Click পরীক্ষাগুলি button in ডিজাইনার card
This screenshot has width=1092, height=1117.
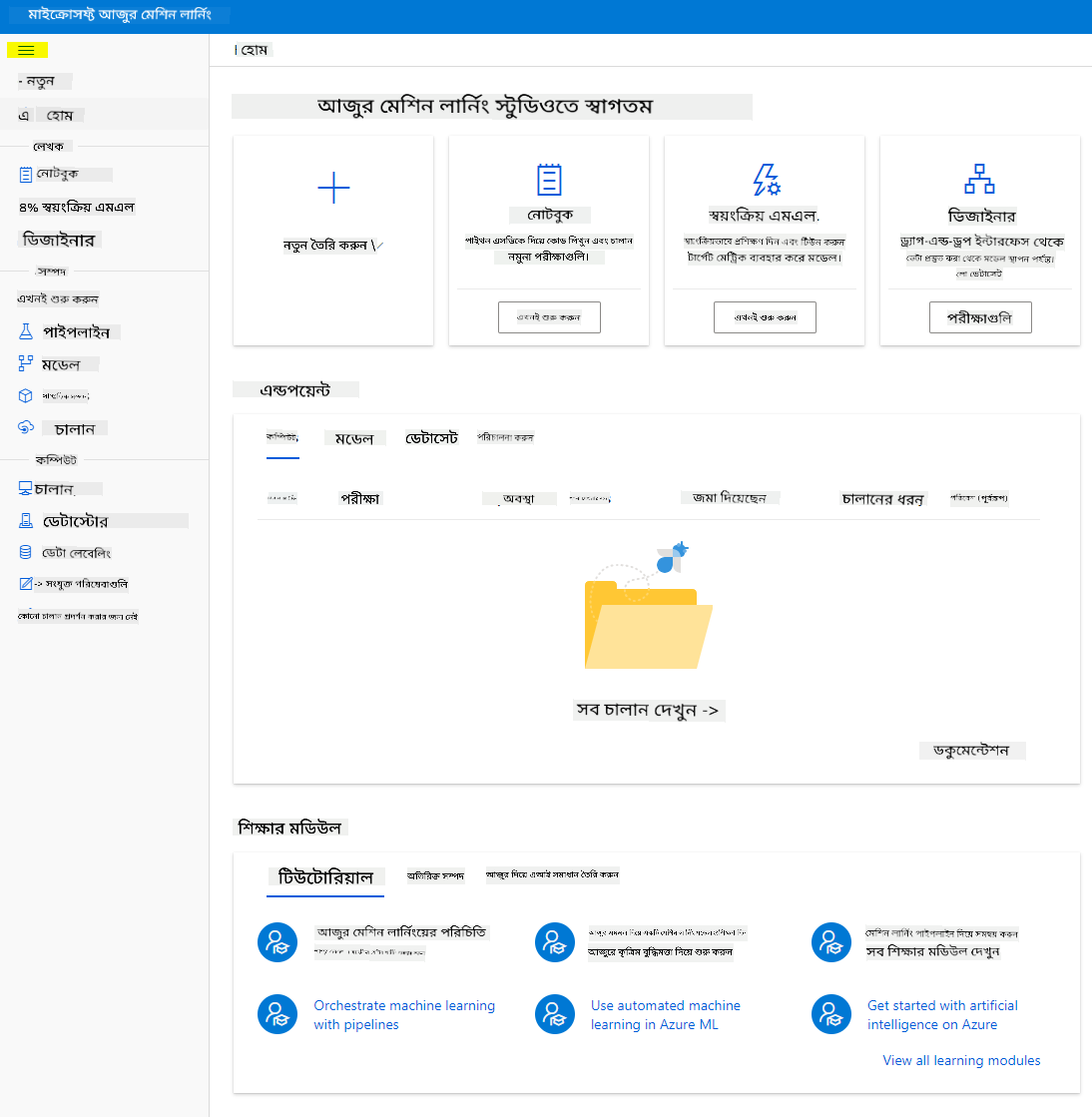click(980, 317)
